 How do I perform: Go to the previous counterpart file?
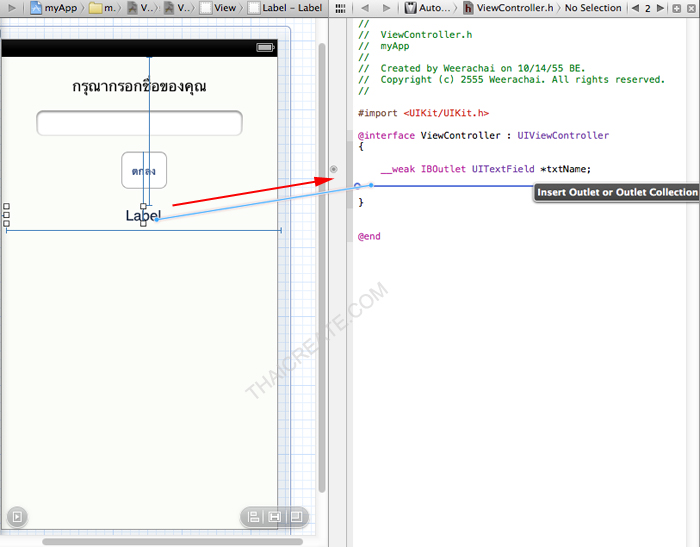pos(635,8)
